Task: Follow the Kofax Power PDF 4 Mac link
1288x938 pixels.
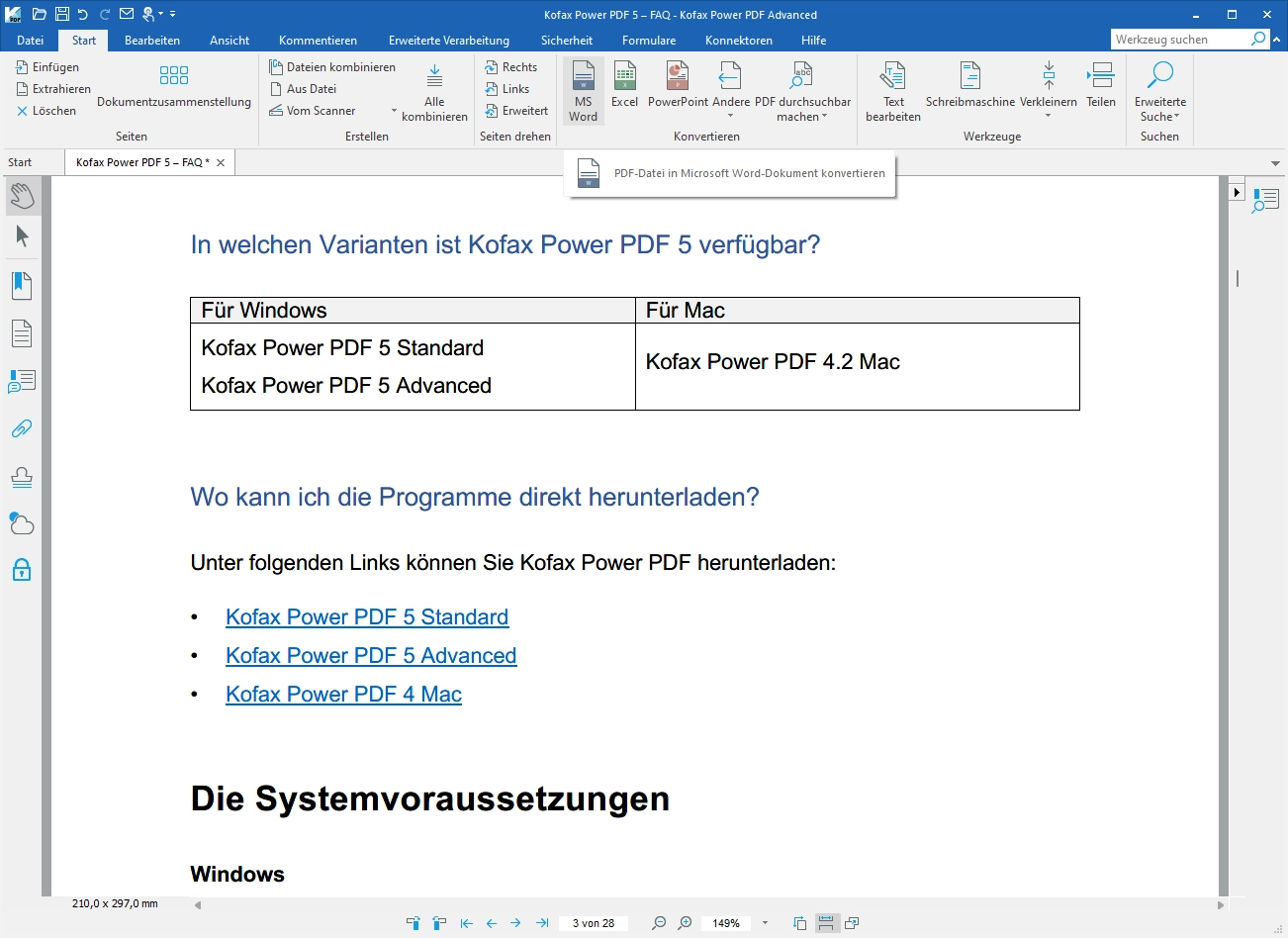Action: pos(343,695)
